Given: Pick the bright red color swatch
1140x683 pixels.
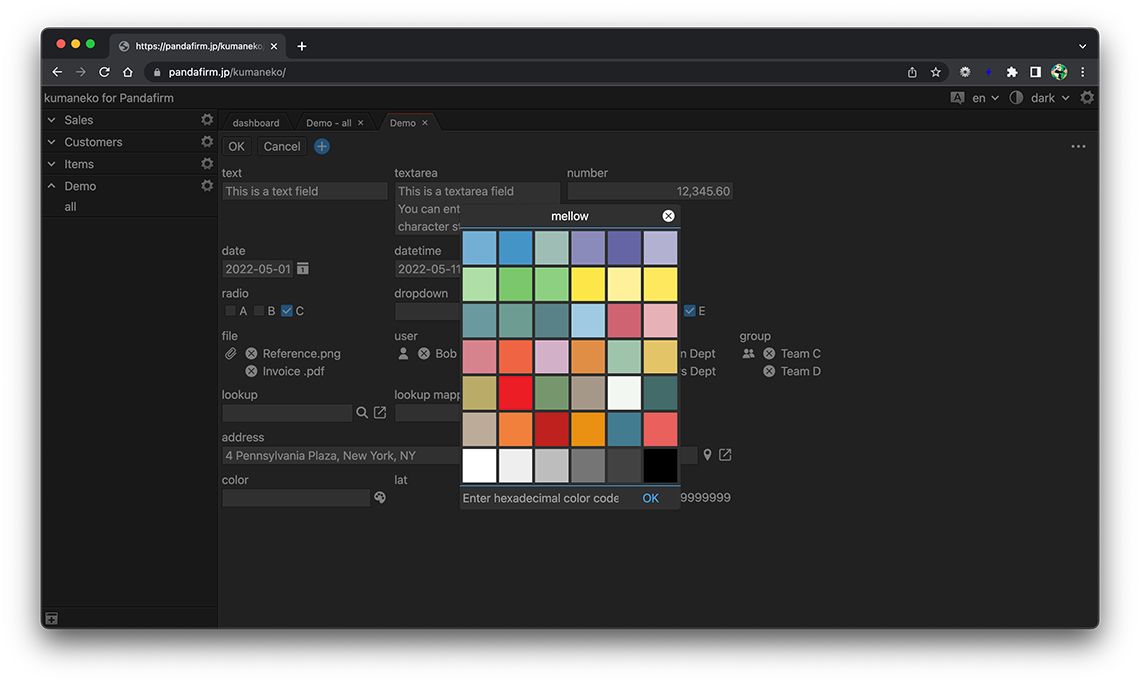Looking at the screenshot, I should click(x=515, y=393).
